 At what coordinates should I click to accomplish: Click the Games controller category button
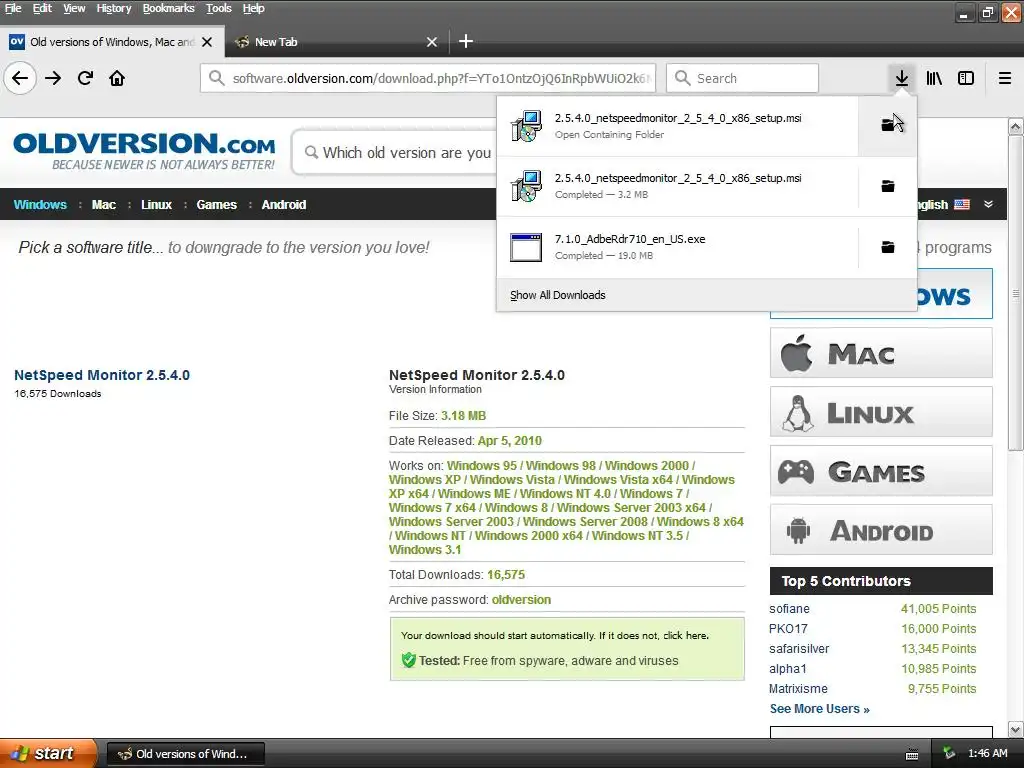[881, 471]
